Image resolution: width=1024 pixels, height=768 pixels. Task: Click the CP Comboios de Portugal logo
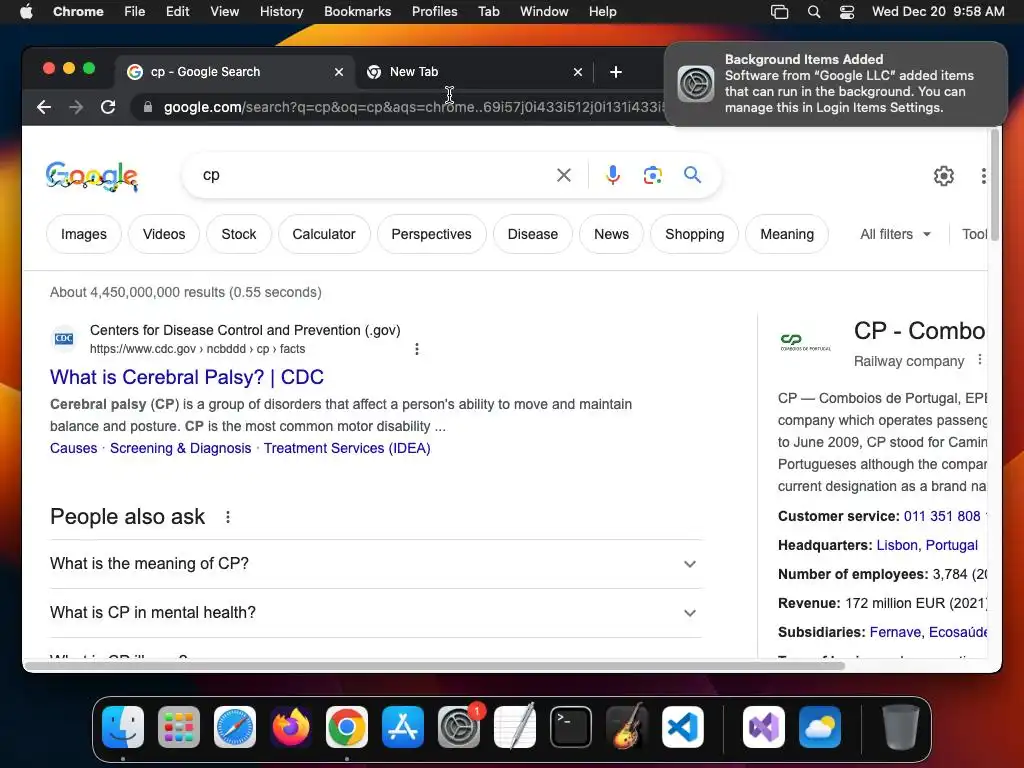pos(805,341)
